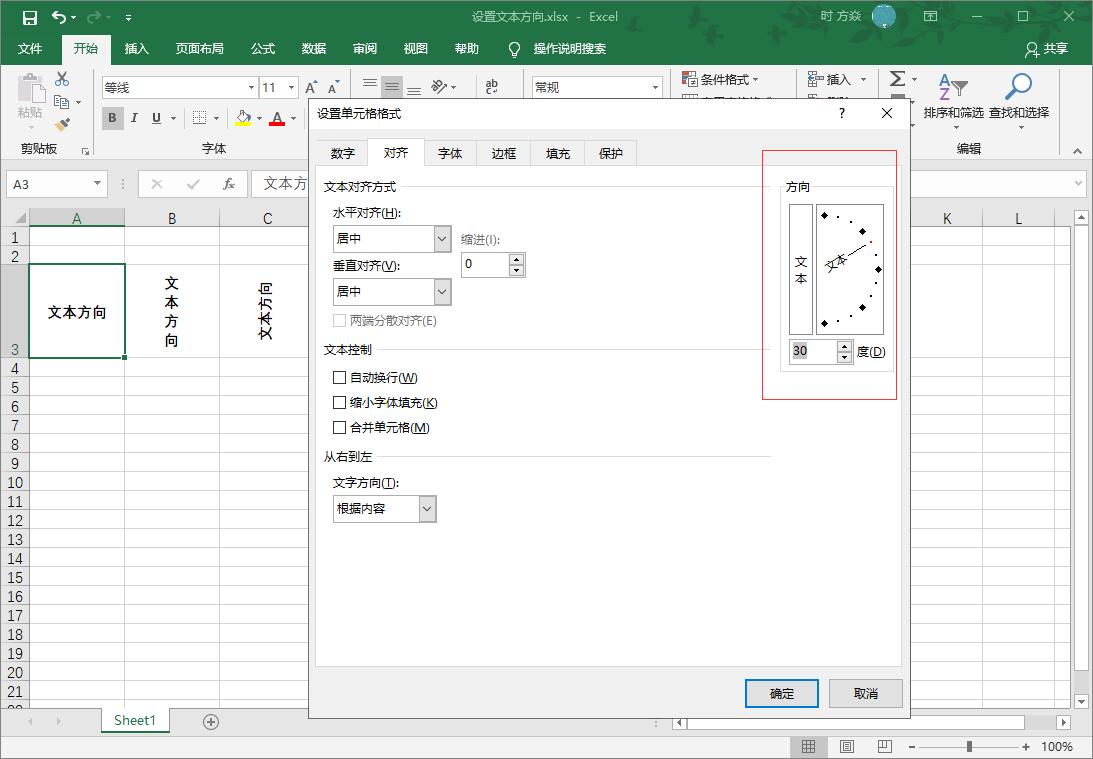Check the 缩小字体填充 checkbox
This screenshot has height=759, width=1093.
[340, 403]
